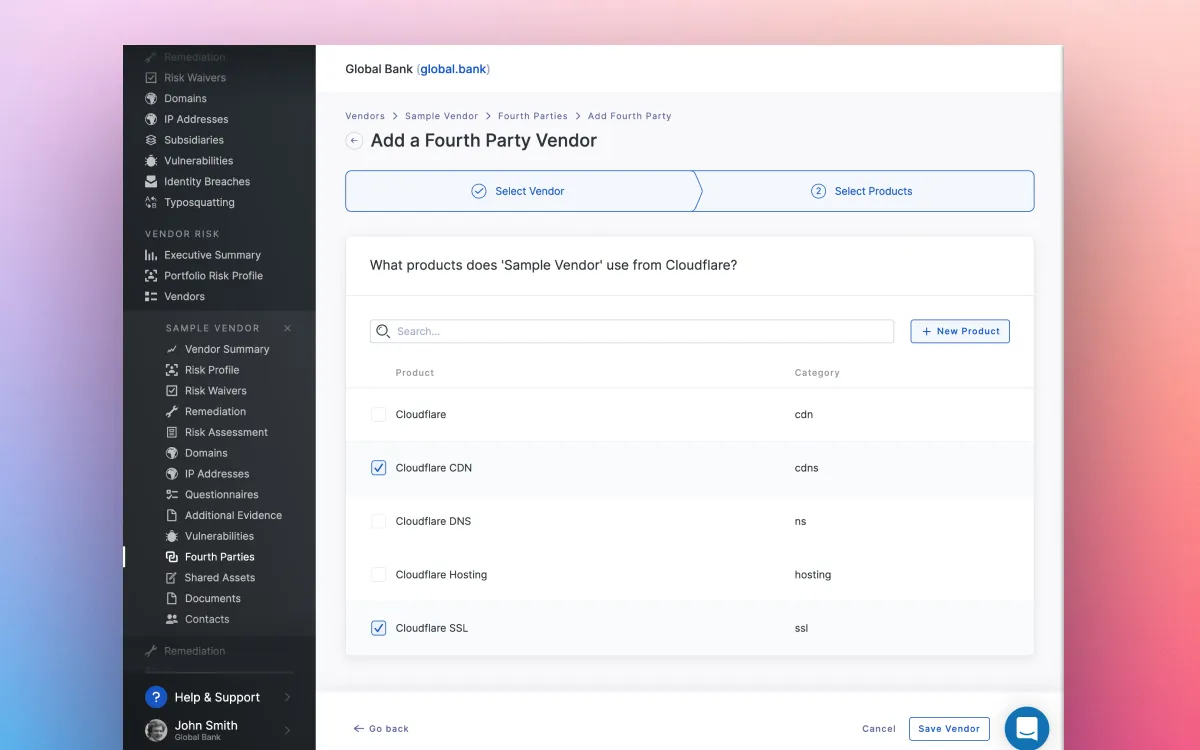
Task: Click the Contacts people icon in sidebar
Action: coord(172,619)
